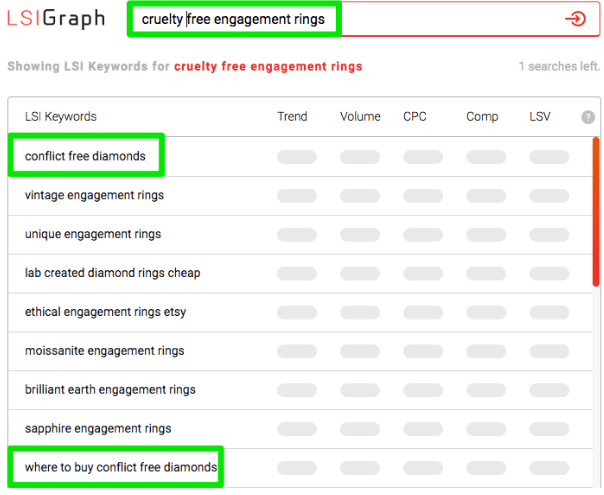The height and width of the screenshot is (495, 604).
Task: Focus the keyword search input field
Action: pos(363,19)
